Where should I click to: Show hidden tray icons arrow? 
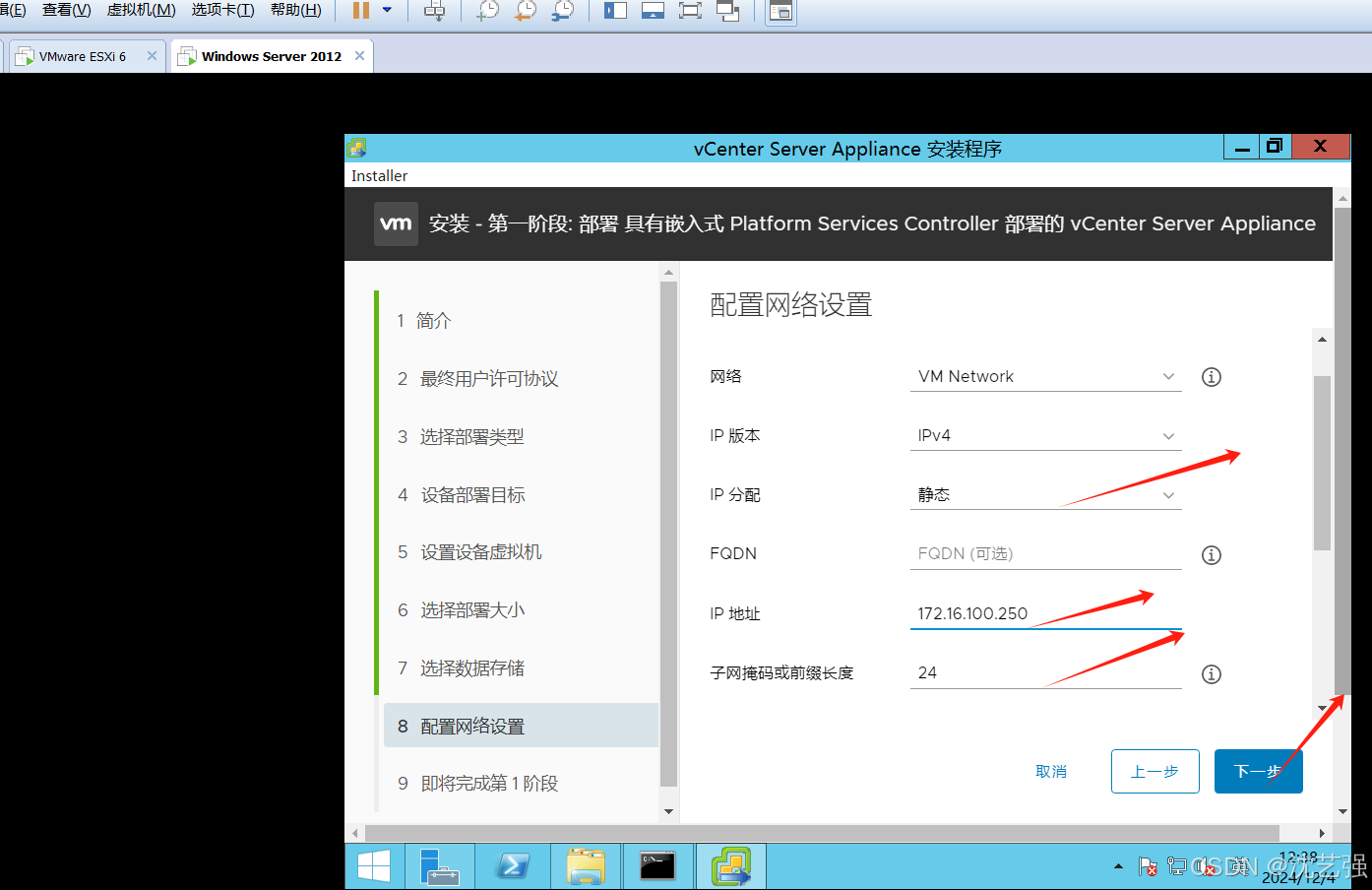pos(1118,866)
